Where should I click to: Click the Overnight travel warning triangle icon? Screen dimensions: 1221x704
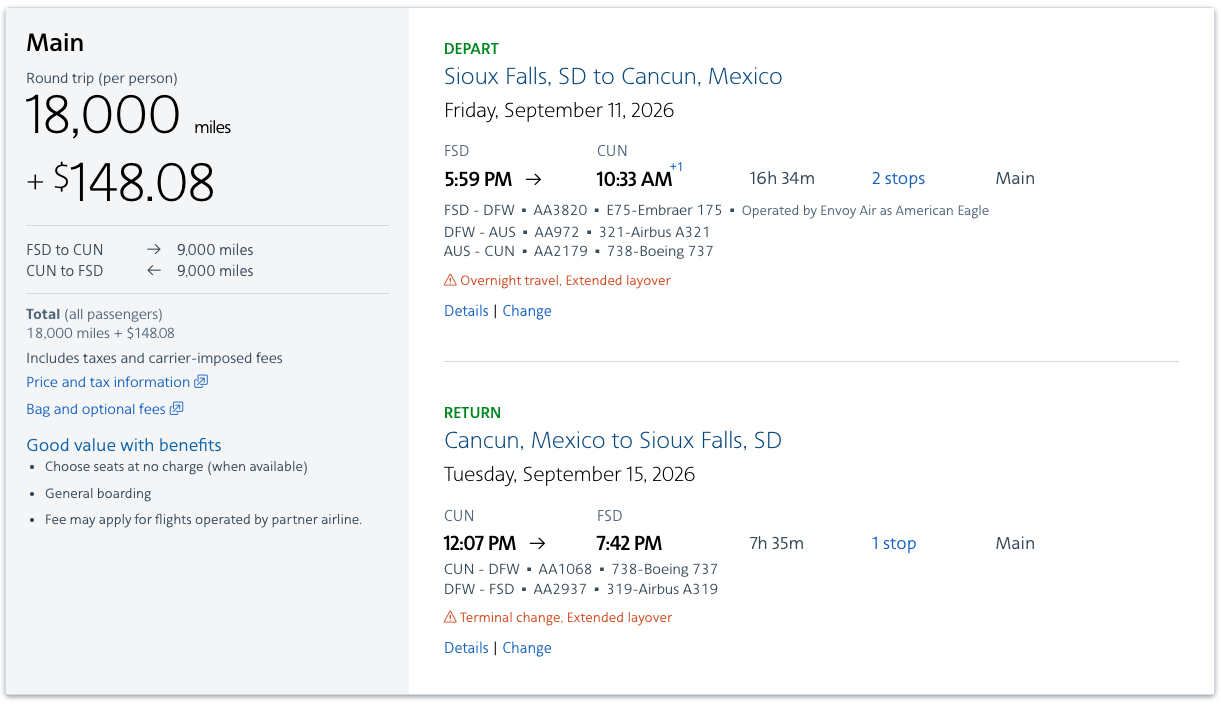pyautogui.click(x=450, y=281)
